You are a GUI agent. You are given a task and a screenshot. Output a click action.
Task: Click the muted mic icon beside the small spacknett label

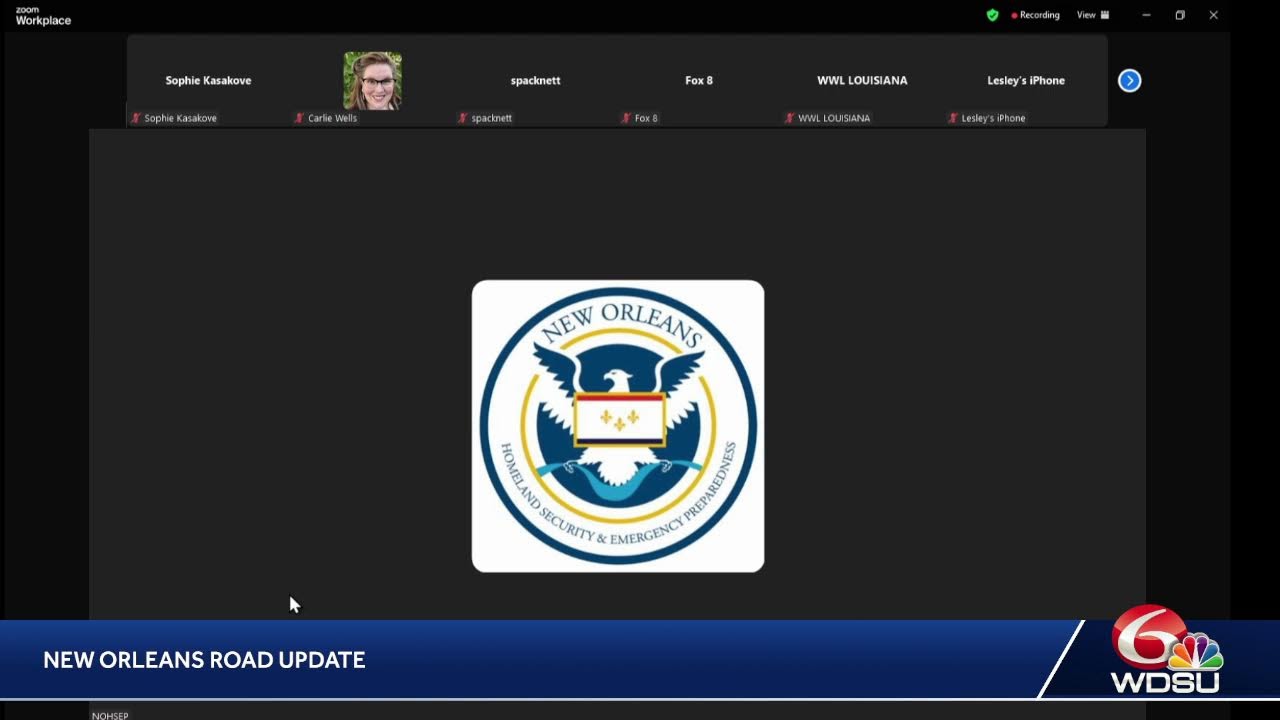(463, 118)
